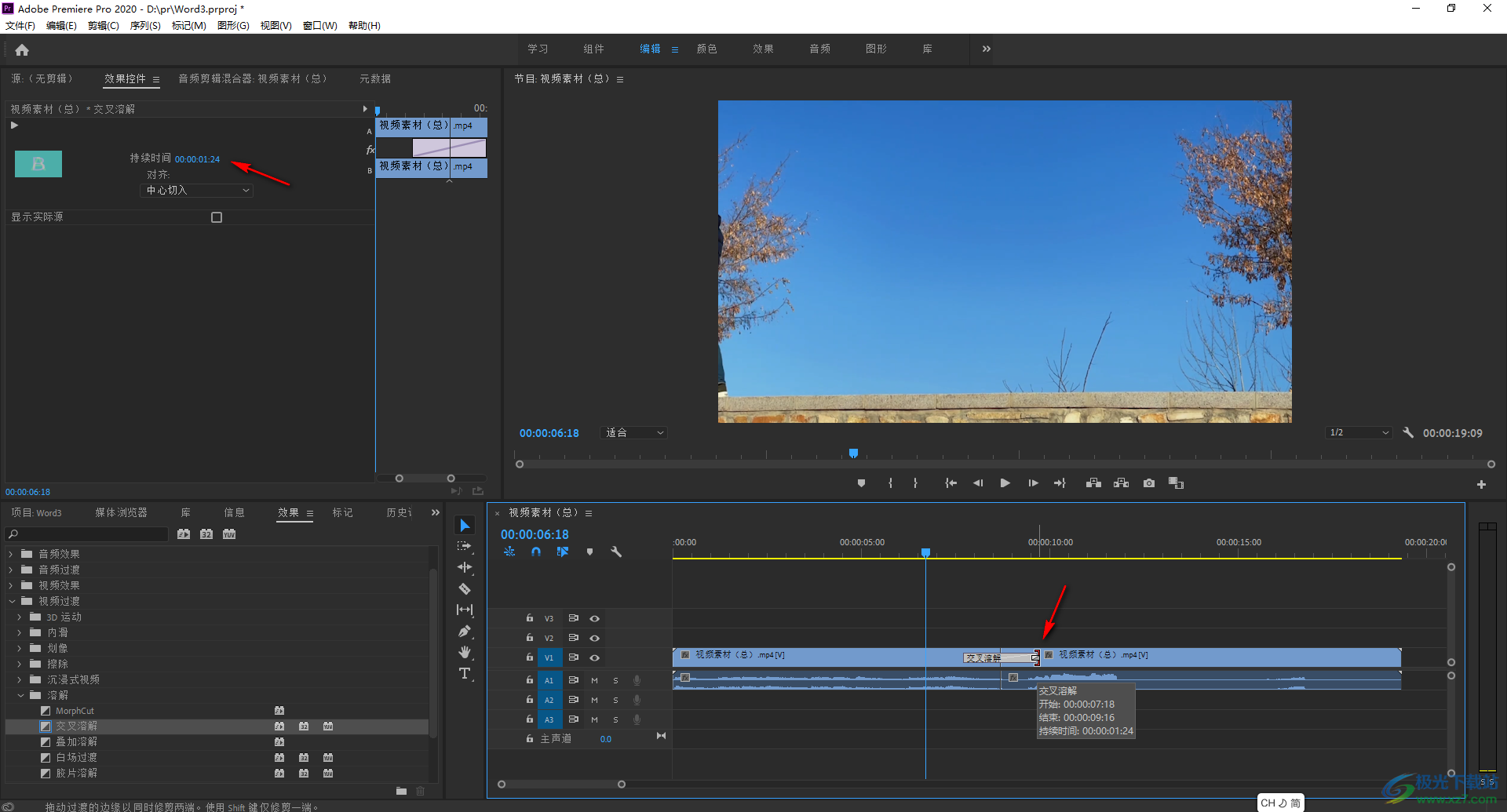Viewport: 1507px width, 812px height.
Task: Switch to 音频 workspace tab
Action: coord(820,49)
